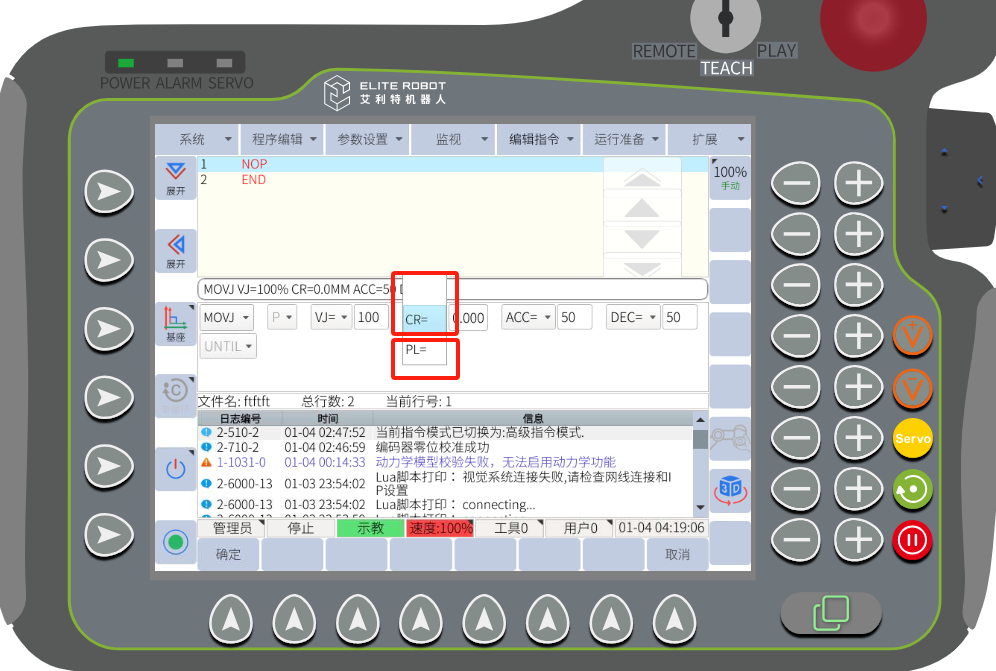Choose PL= from the open dropdown list
The image size is (996, 671).
(418, 350)
